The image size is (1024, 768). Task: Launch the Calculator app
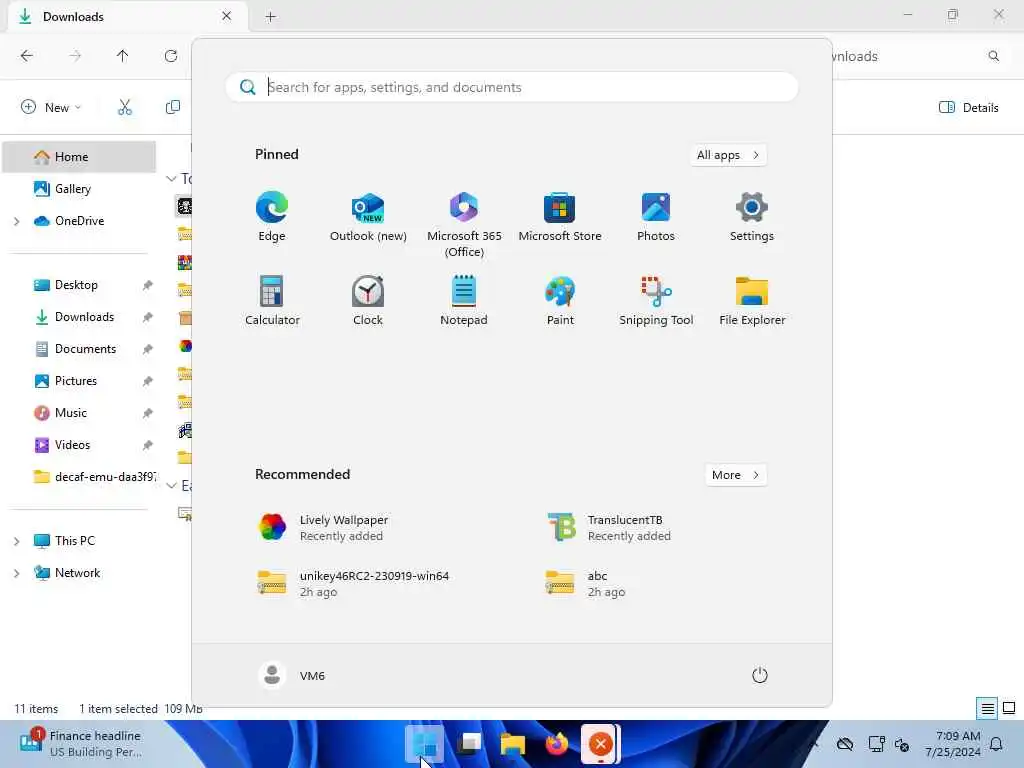pyautogui.click(x=272, y=300)
